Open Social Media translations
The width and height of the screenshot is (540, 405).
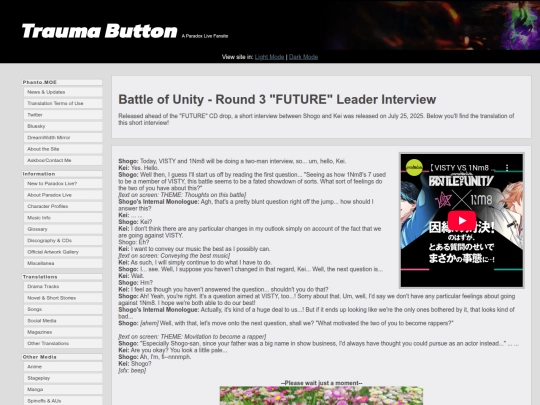tap(63, 321)
